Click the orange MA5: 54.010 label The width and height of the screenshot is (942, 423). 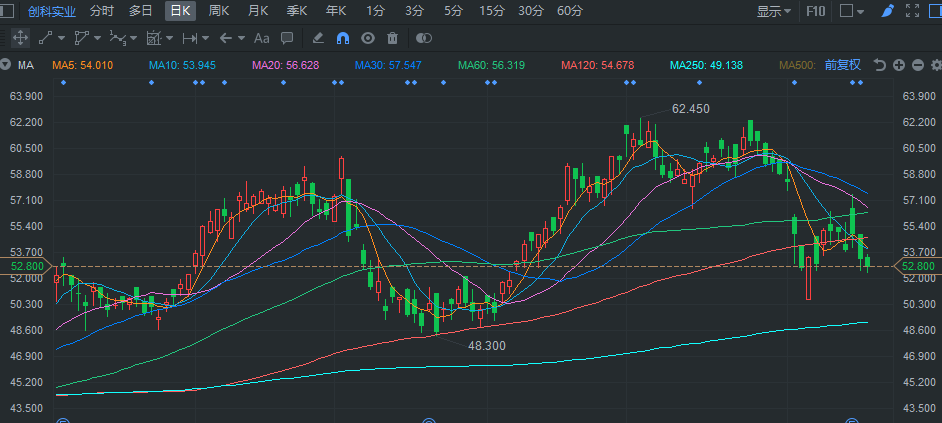[82, 65]
